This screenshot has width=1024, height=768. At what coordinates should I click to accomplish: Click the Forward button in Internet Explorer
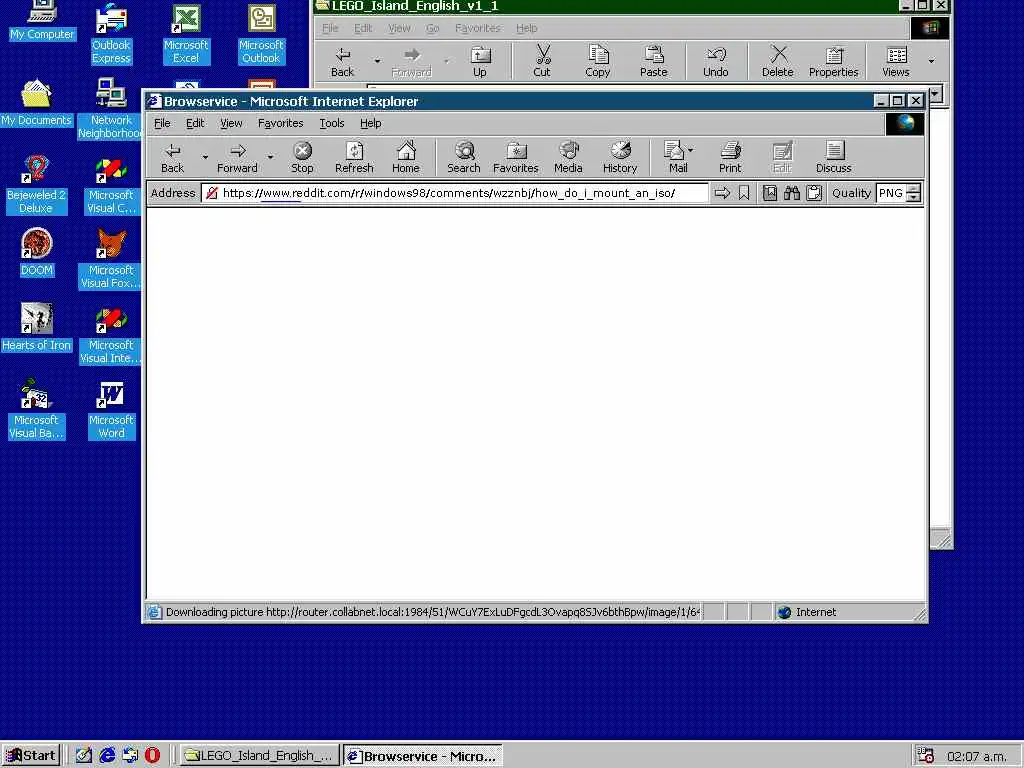[237, 158]
